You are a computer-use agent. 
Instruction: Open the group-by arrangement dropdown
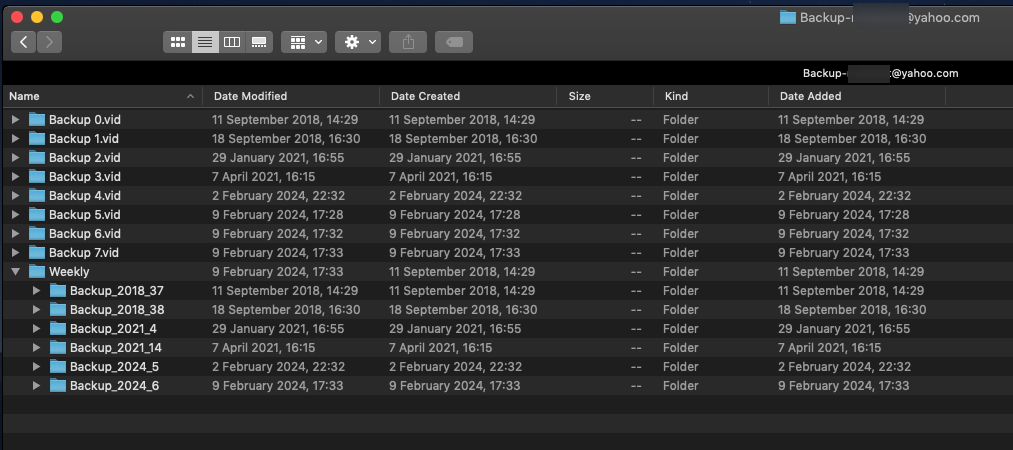point(305,42)
